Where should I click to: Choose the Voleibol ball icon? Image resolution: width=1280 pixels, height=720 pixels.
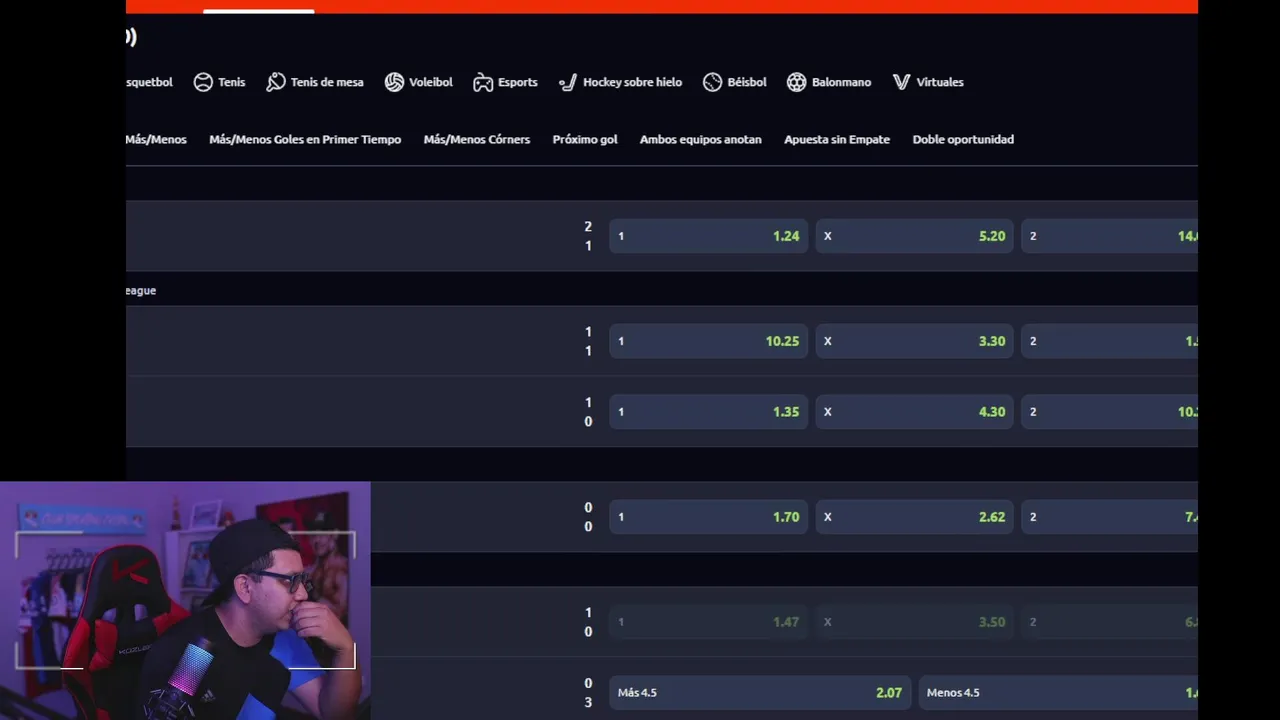tap(394, 82)
